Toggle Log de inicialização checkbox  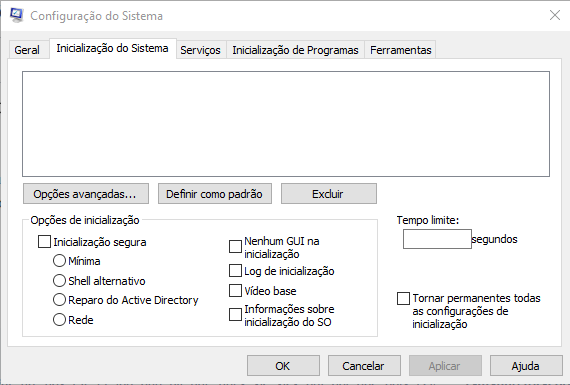[235, 271]
